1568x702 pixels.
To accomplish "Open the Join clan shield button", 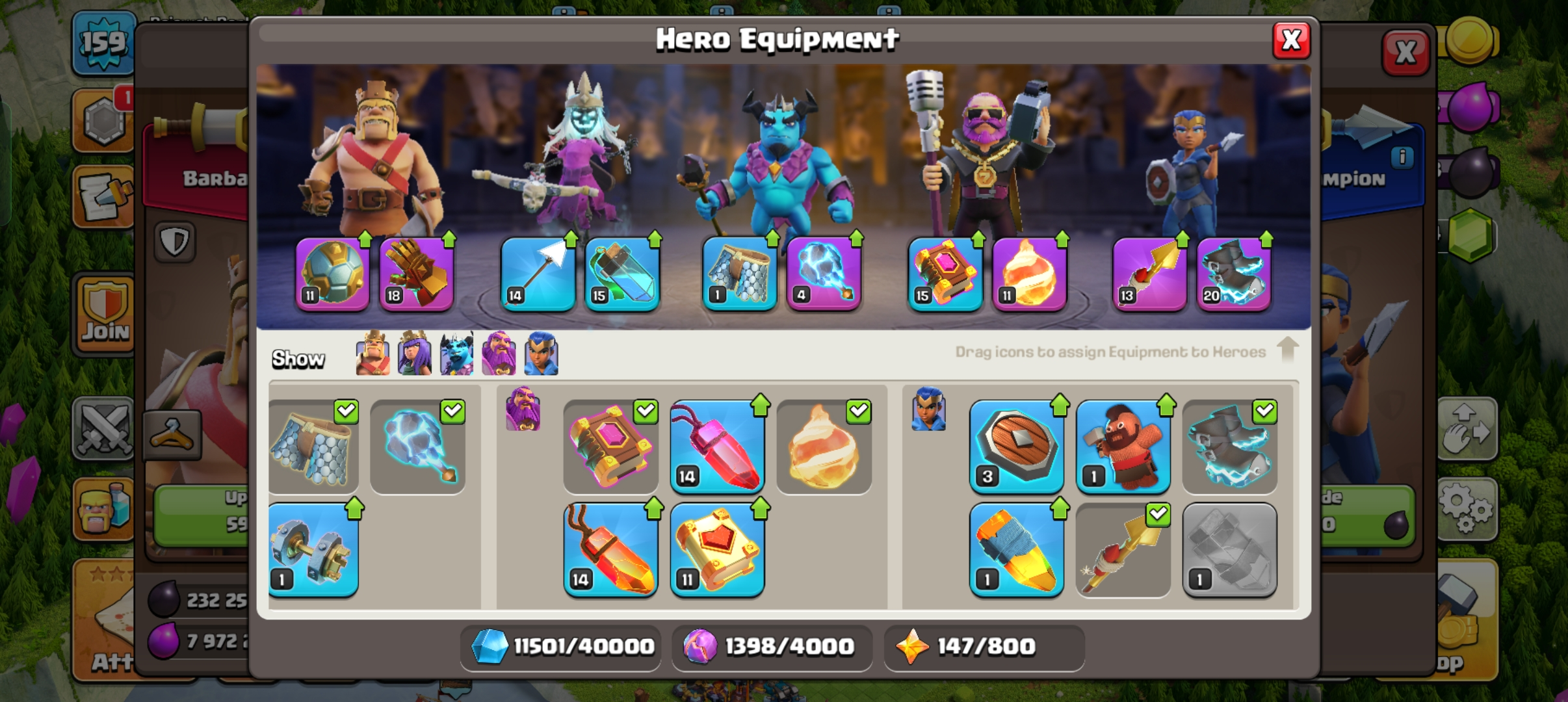I will tap(105, 313).
